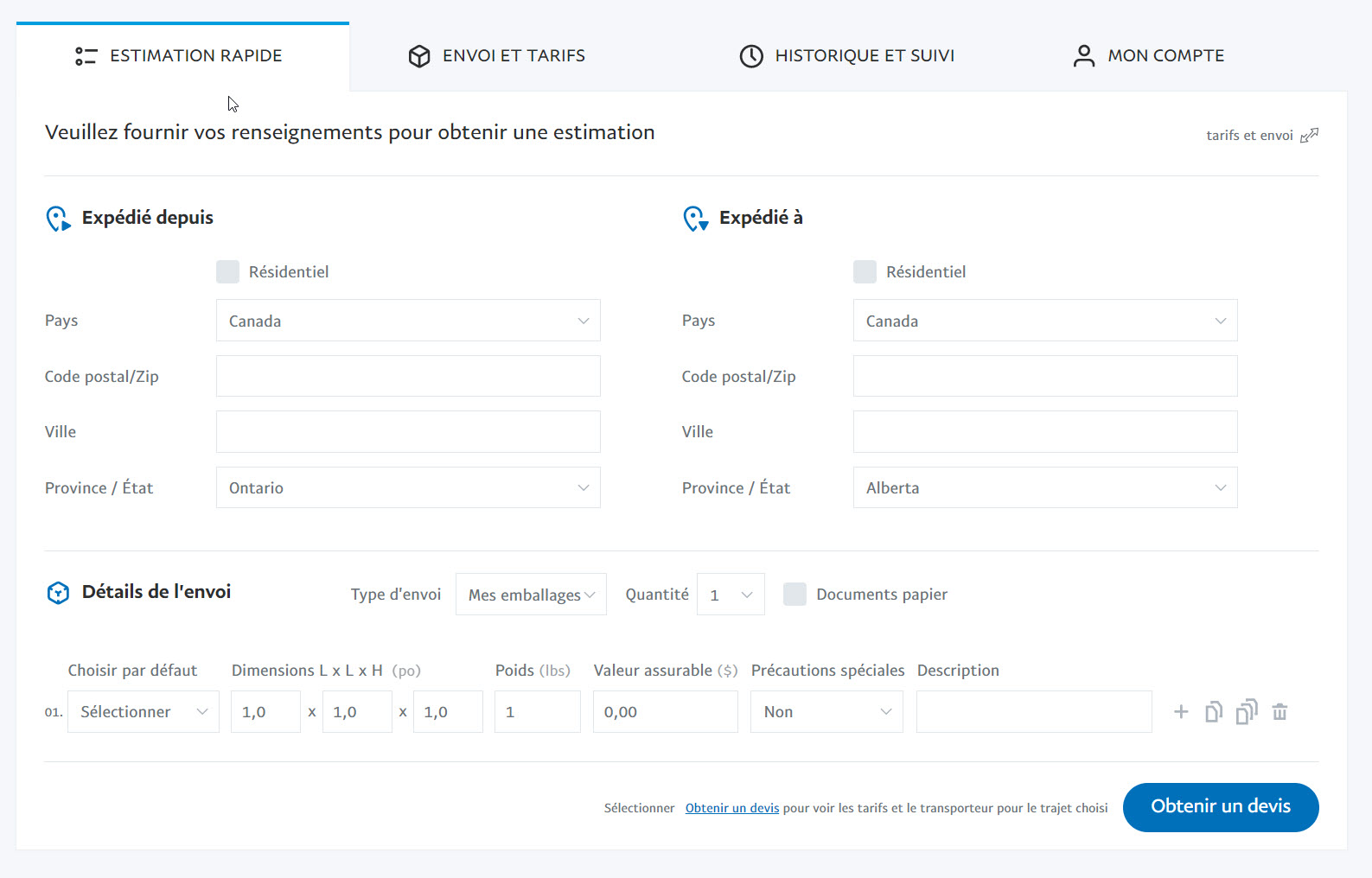Switch to Estimation Rapide tab
The height and width of the screenshot is (878, 1372).
click(182, 56)
